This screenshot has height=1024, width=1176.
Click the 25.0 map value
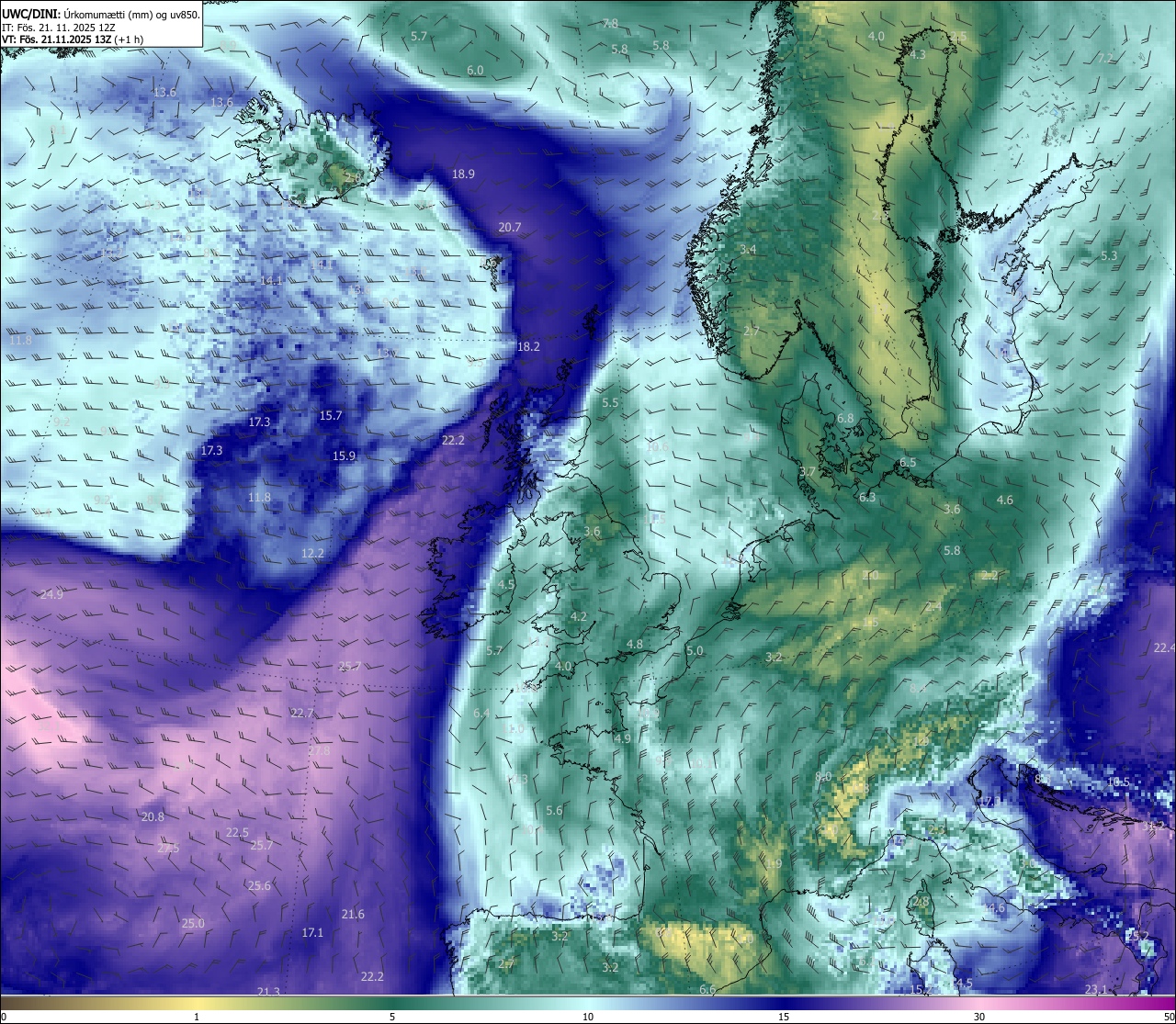(x=192, y=923)
